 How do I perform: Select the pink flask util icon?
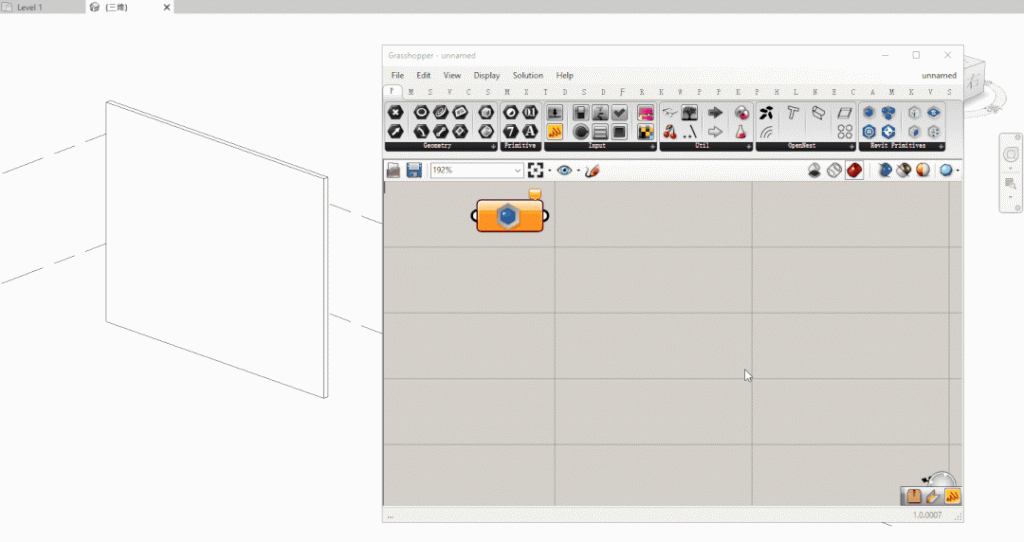coord(741,131)
